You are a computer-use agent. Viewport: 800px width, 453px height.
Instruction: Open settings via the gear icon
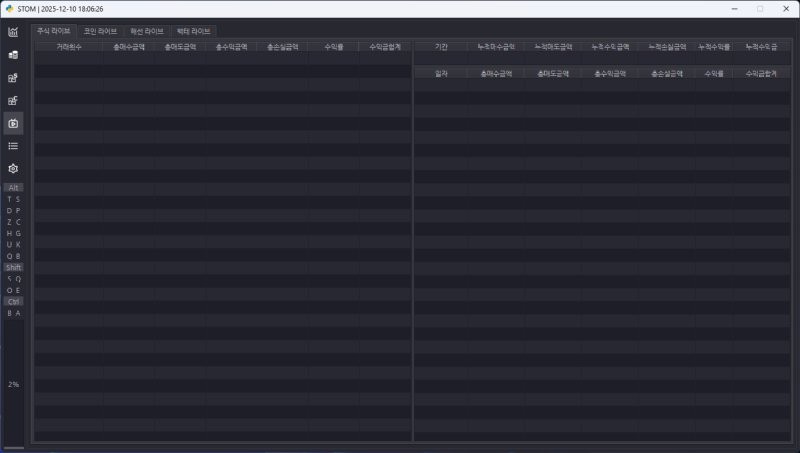click(x=13, y=169)
